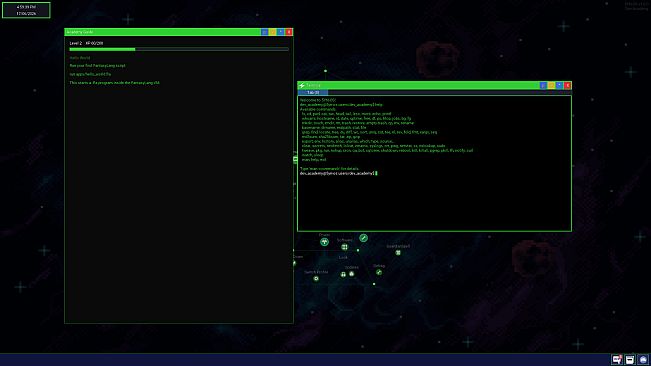Click the clock and date widget
This screenshot has height=366, width=651.
26,10
